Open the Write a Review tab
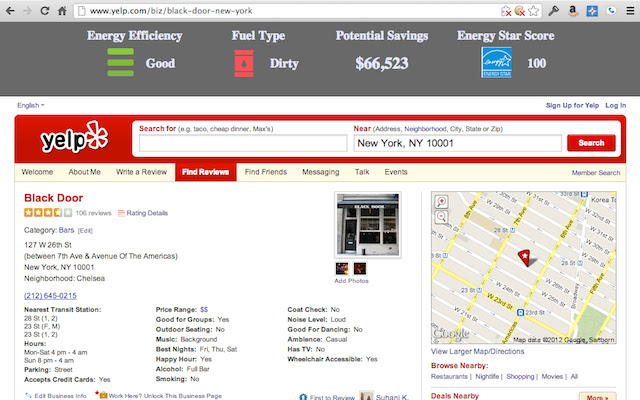 point(141,172)
